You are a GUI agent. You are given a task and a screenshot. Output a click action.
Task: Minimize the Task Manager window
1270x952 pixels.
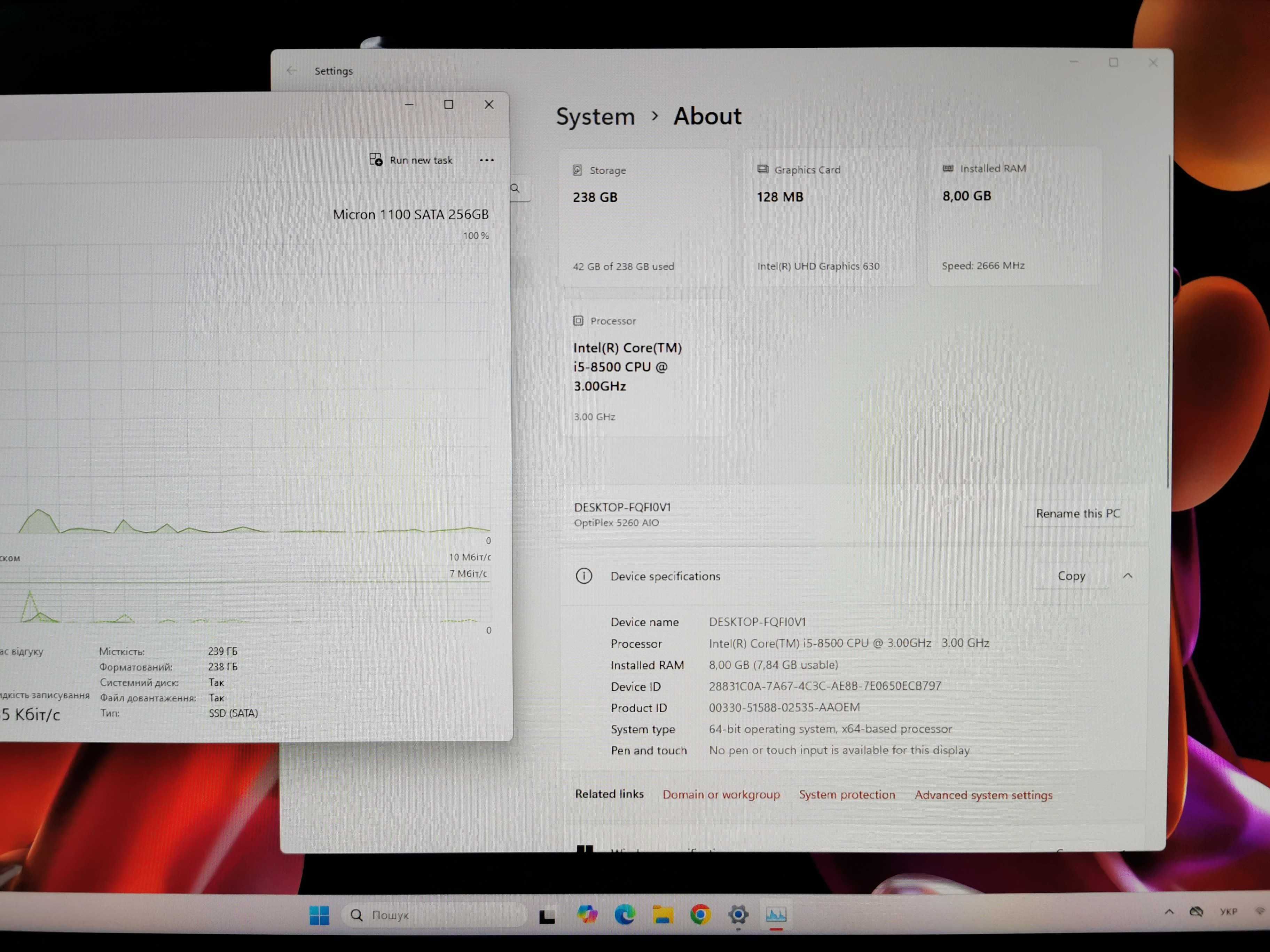pos(409,104)
